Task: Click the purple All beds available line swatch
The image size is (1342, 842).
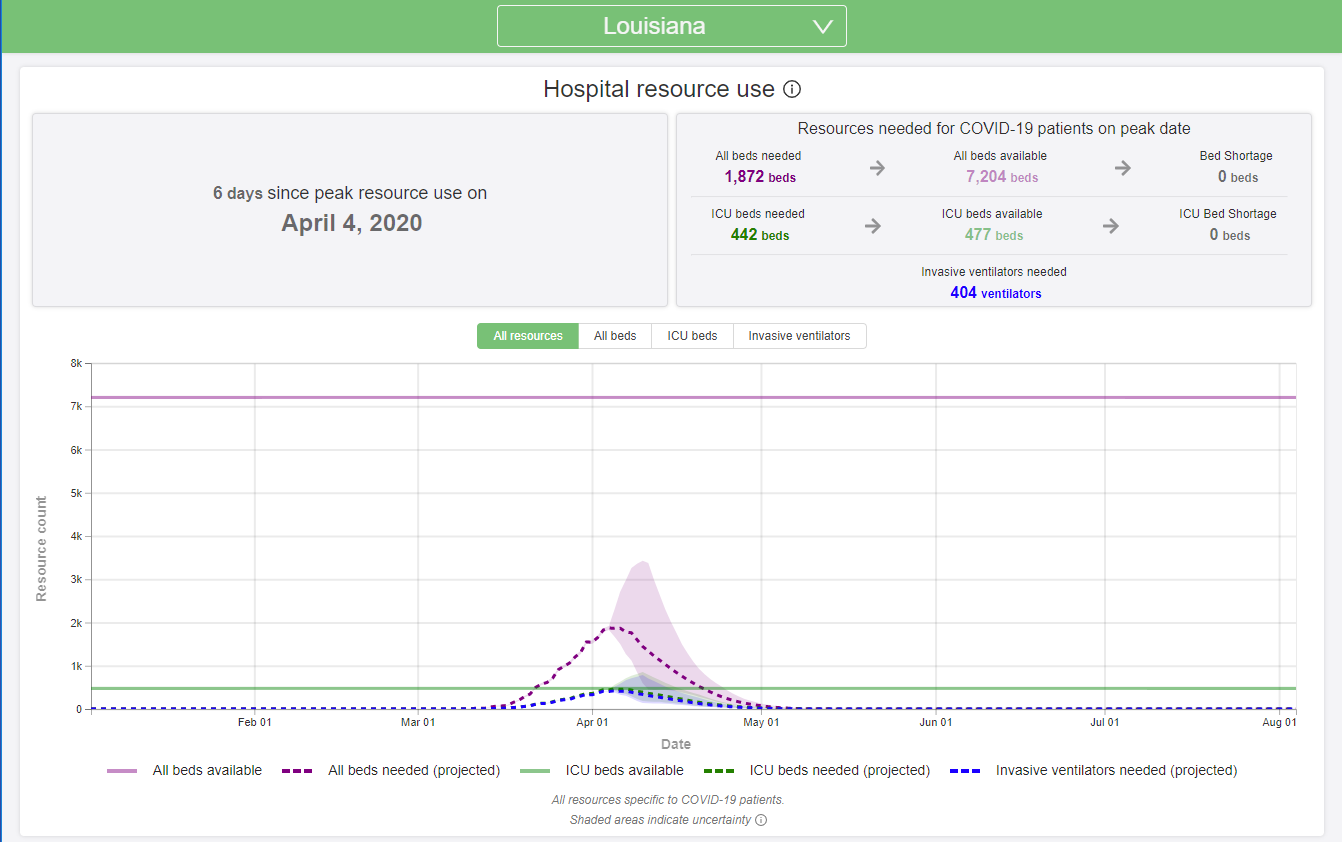Action: pos(122,771)
